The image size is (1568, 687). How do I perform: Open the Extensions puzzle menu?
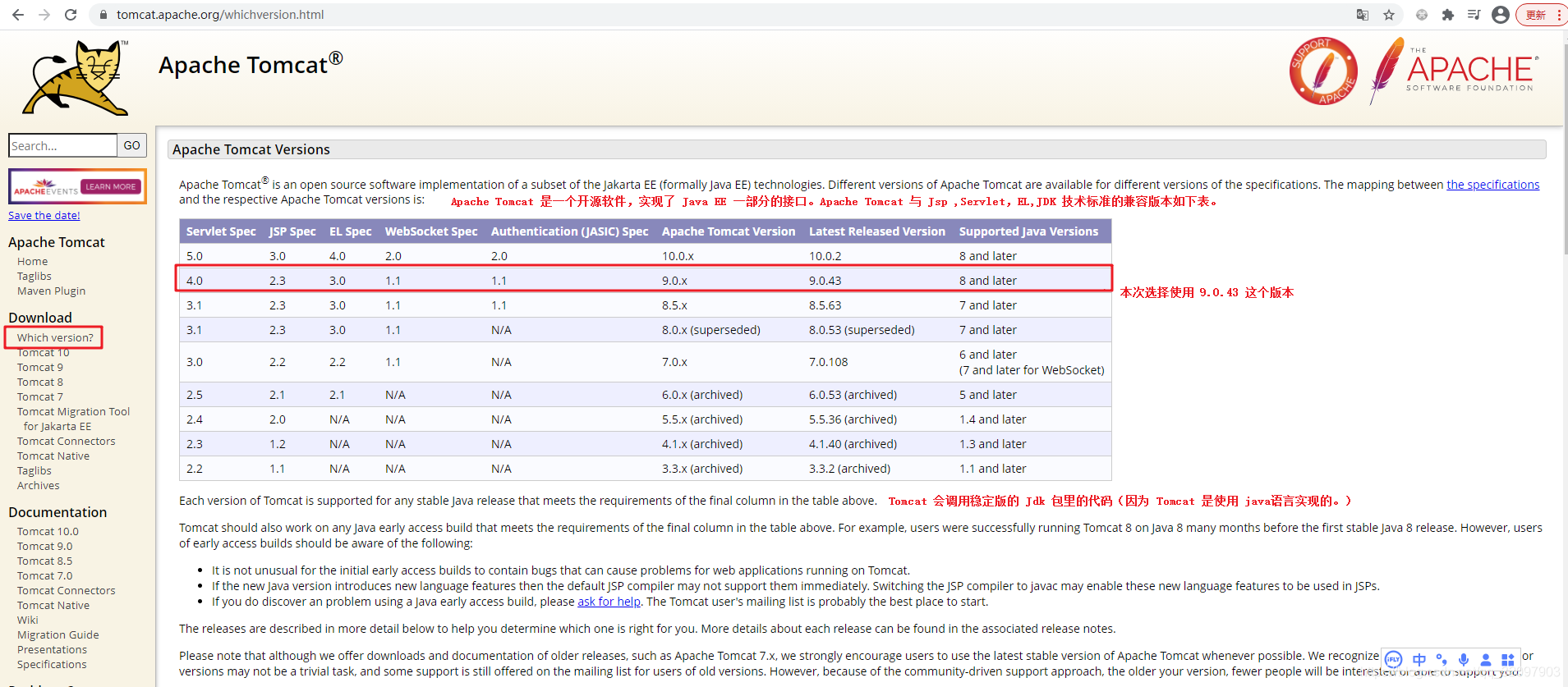pyautogui.click(x=1448, y=15)
